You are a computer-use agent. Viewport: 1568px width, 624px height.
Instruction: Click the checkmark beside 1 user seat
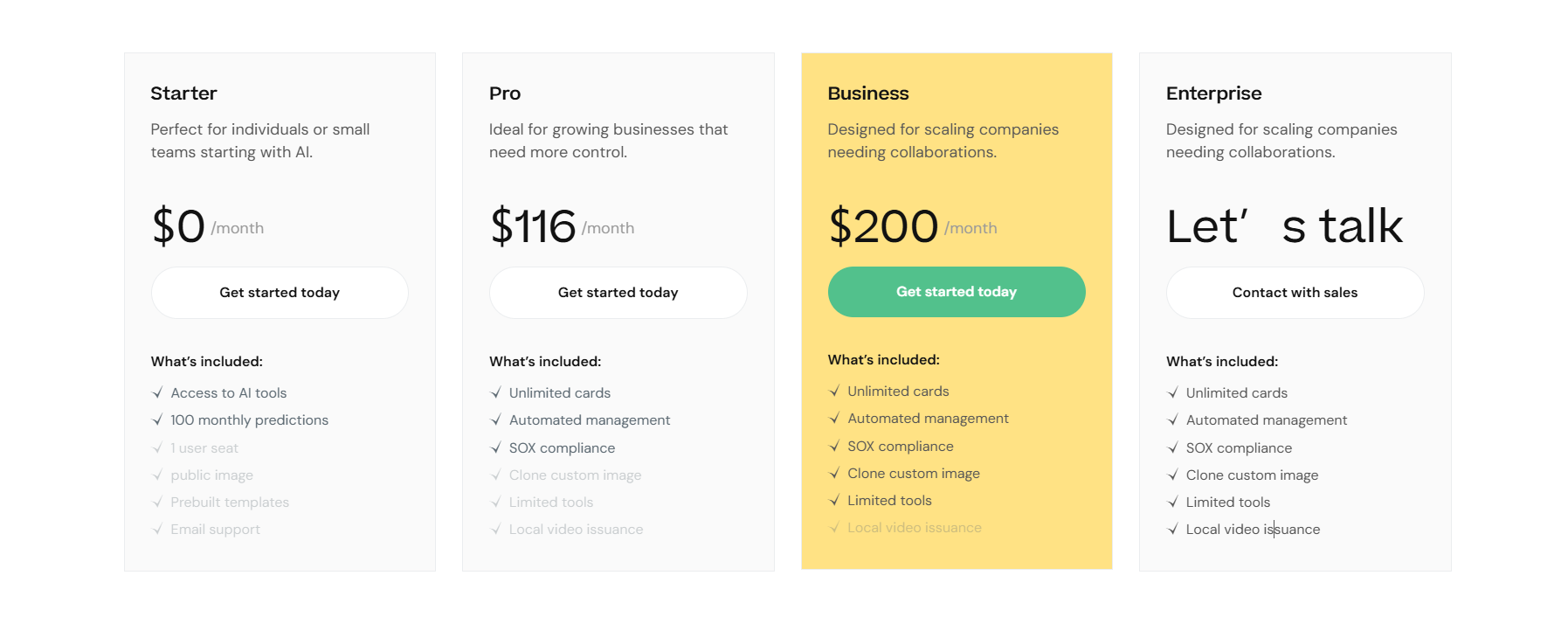pos(157,448)
